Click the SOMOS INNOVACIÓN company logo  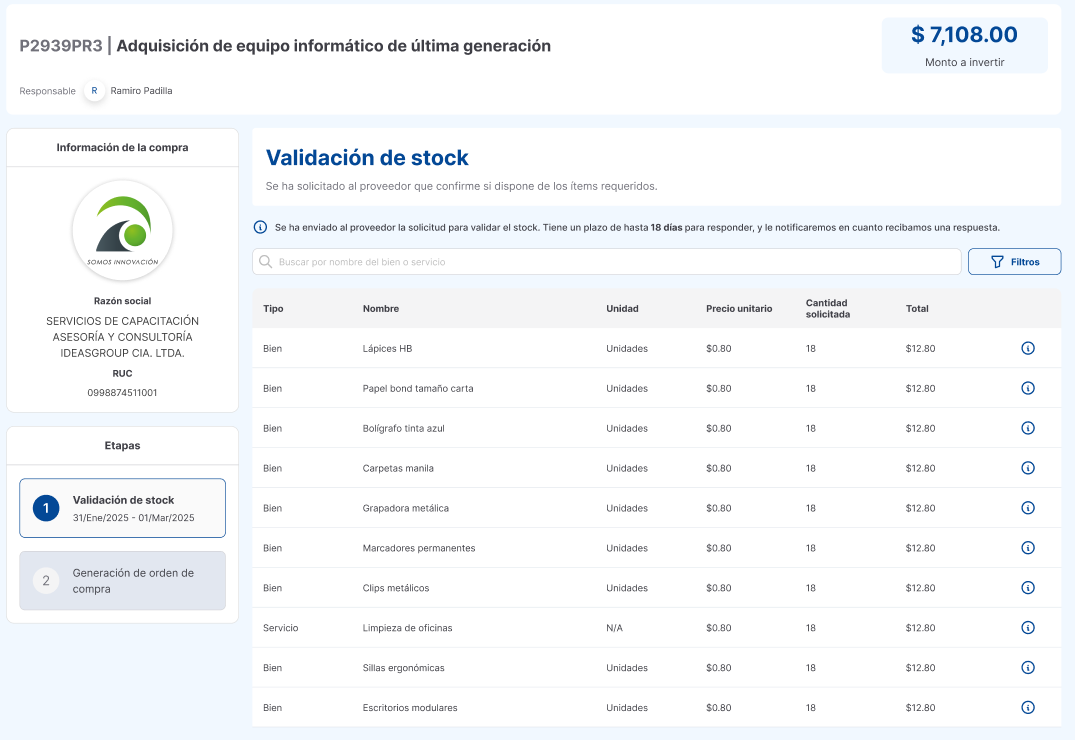[x=122, y=230]
